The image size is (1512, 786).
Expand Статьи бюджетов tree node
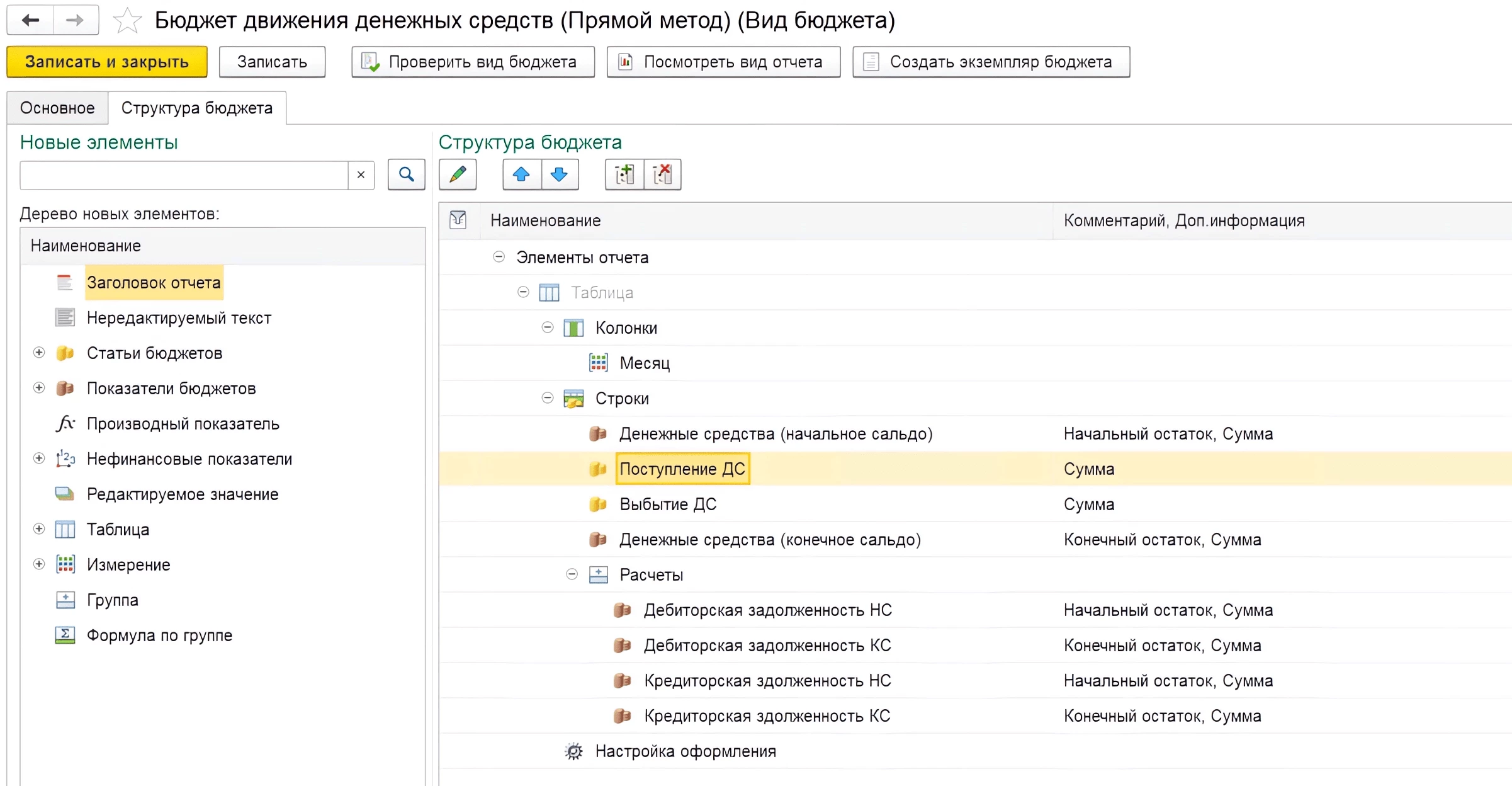(39, 353)
